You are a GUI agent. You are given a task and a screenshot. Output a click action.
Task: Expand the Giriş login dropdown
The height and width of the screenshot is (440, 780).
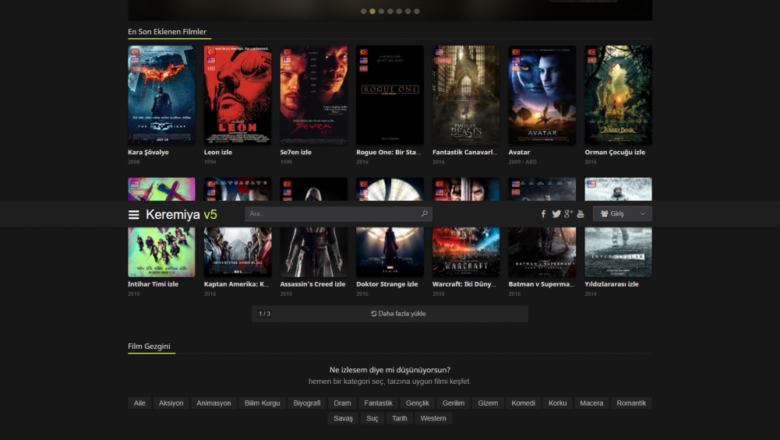[x=622, y=214]
